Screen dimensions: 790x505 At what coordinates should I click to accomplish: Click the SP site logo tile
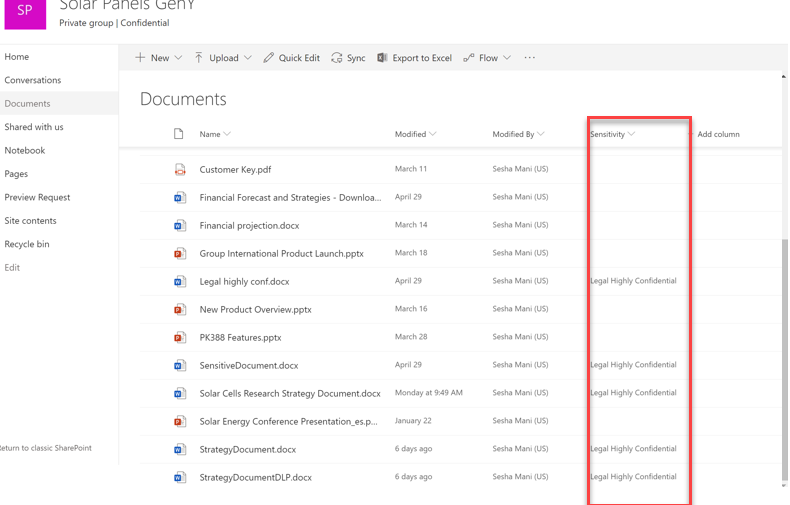point(25,13)
